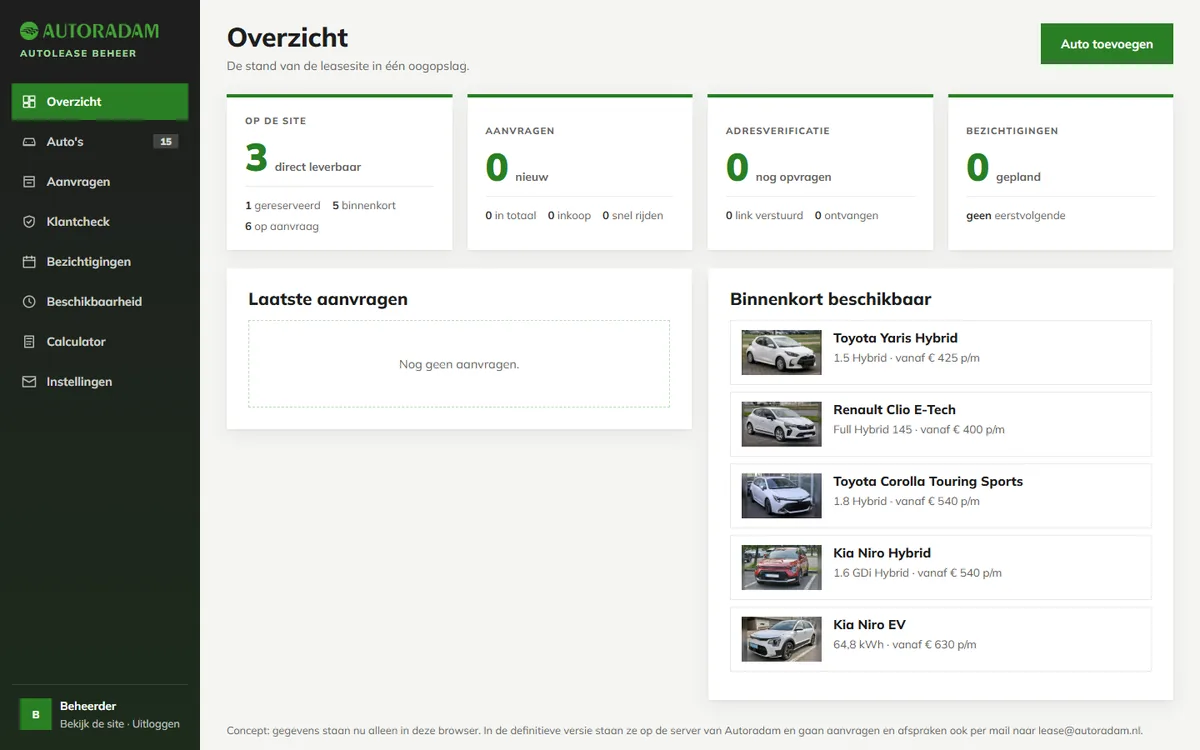This screenshot has width=1200, height=750.
Task: Click the Overzicht page title
Action: coord(288,38)
